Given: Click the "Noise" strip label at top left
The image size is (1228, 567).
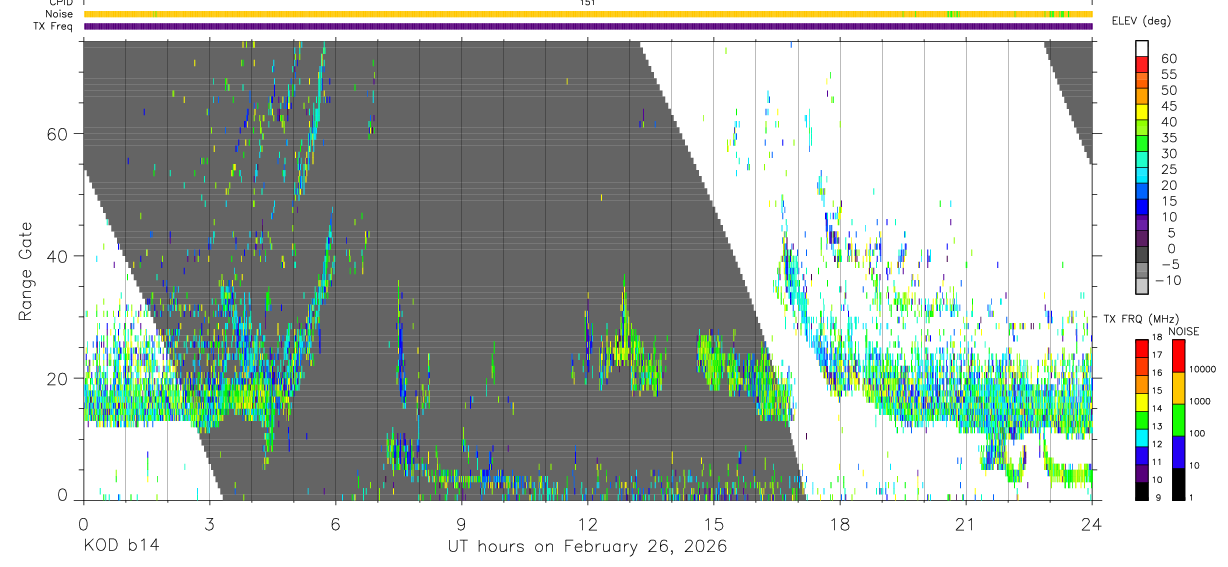Looking at the screenshot, I should tap(60, 14).
